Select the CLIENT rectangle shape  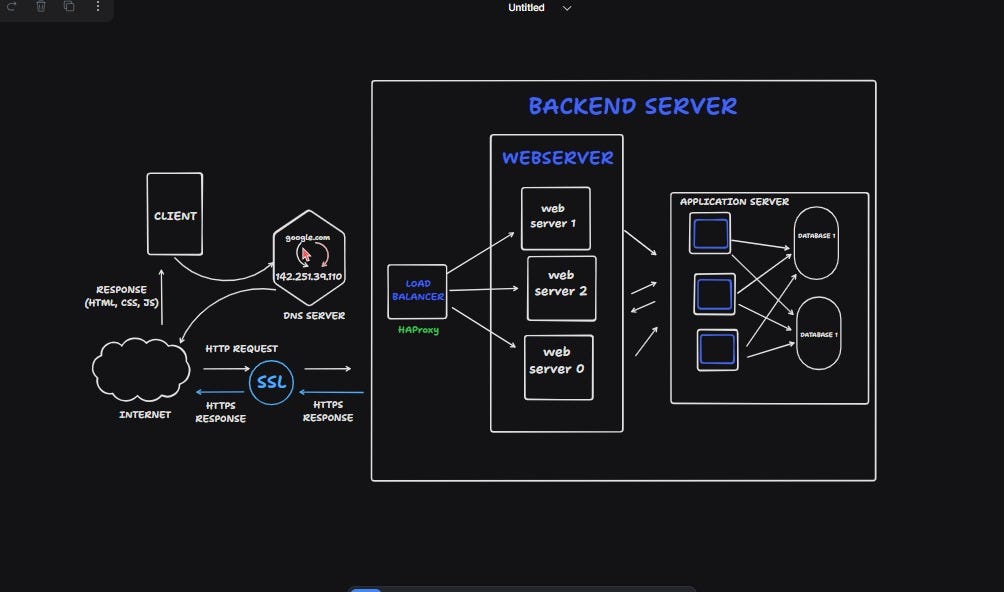pyautogui.click(x=174, y=214)
